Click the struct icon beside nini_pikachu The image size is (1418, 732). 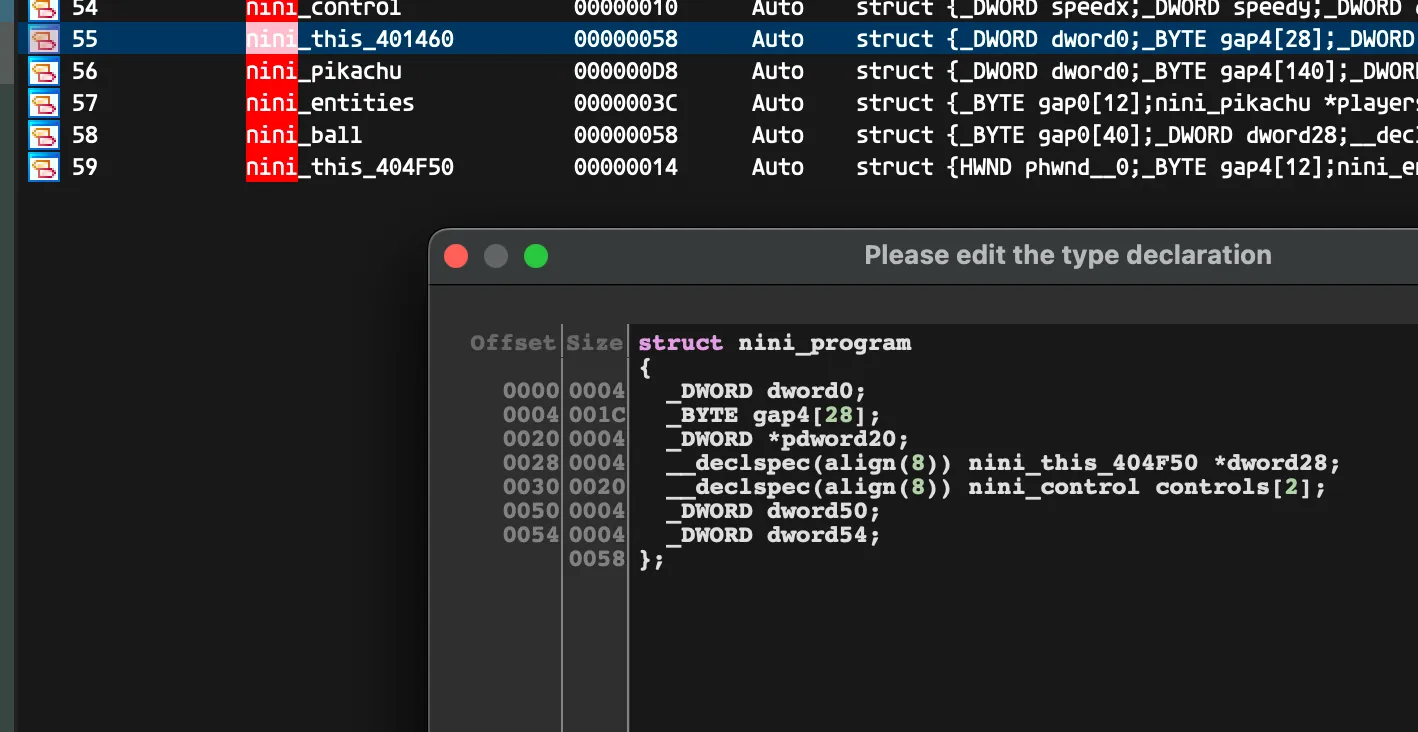pyautogui.click(x=44, y=72)
